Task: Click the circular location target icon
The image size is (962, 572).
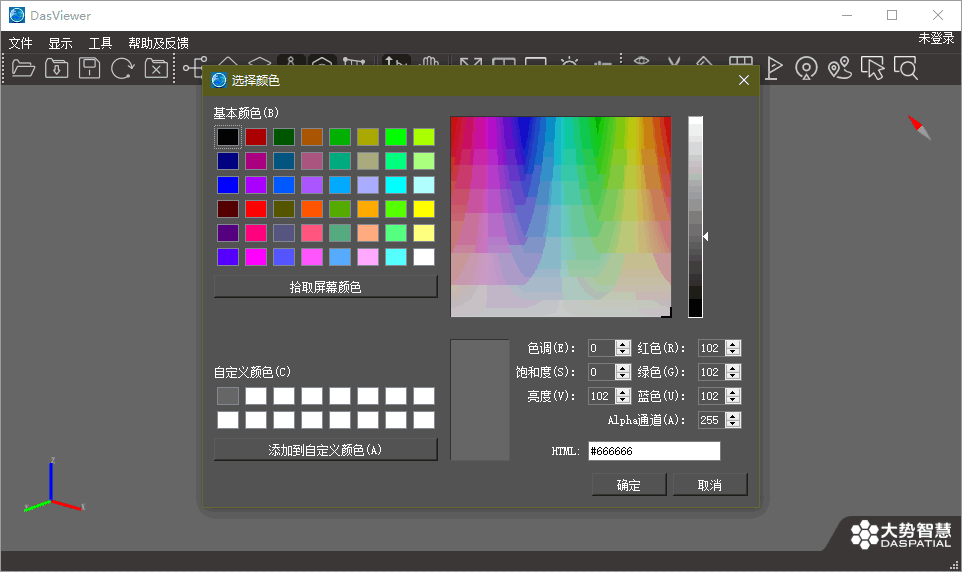Action: pos(806,68)
